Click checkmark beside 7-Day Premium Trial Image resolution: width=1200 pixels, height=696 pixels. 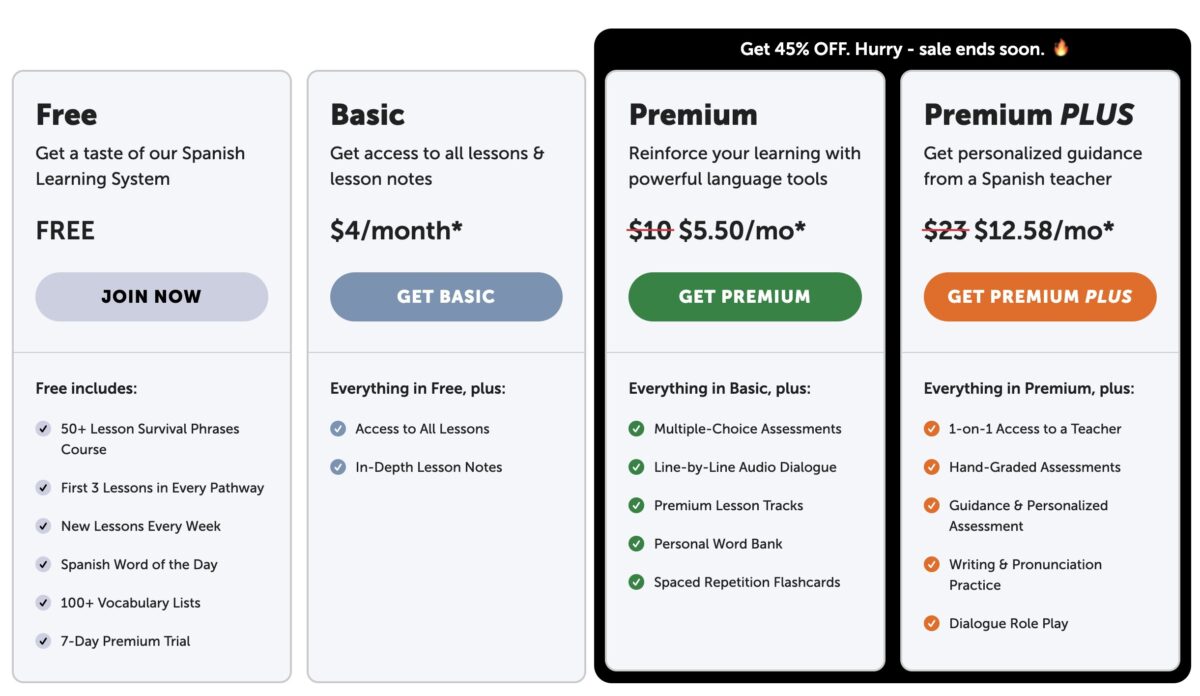[43, 641]
